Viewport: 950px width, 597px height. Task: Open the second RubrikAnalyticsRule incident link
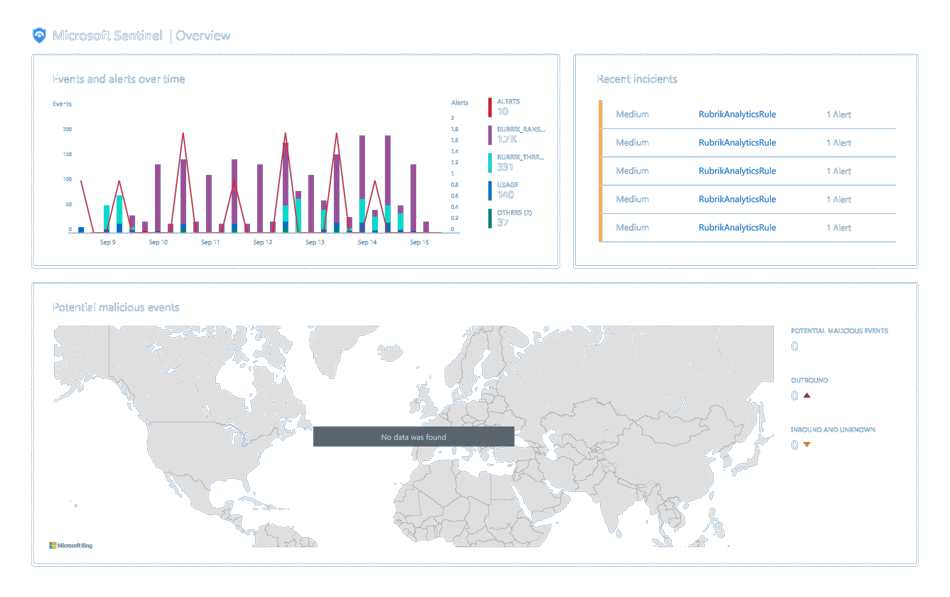(x=737, y=142)
